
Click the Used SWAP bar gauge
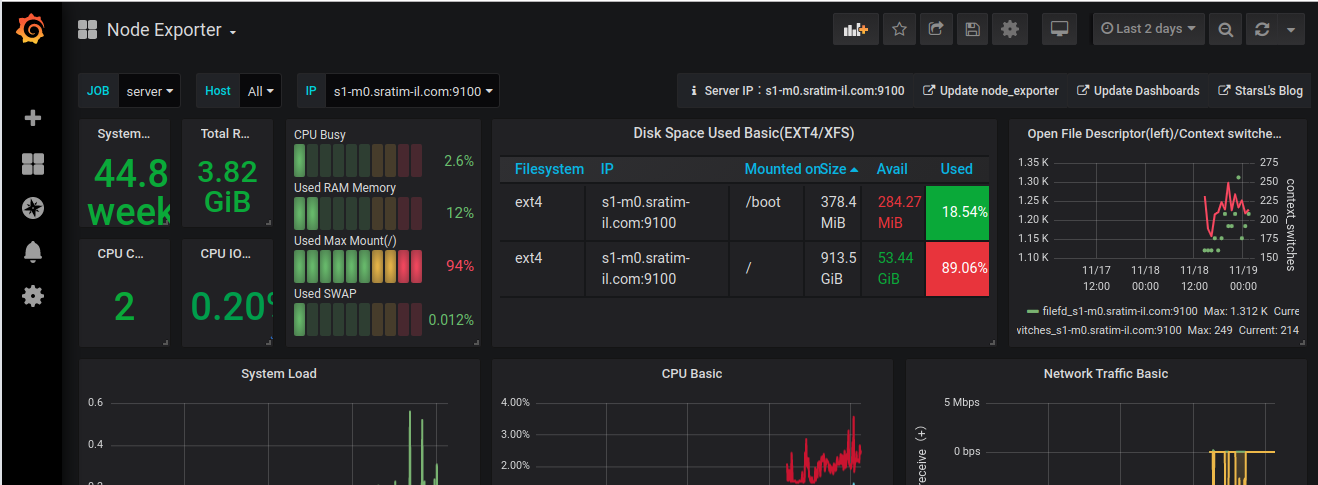[360, 319]
